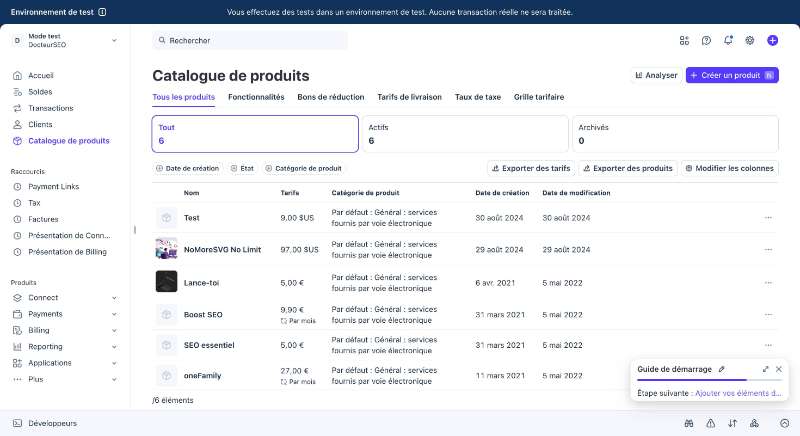Click the purple plus create icon
This screenshot has width=800, height=436.
point(772,40)
